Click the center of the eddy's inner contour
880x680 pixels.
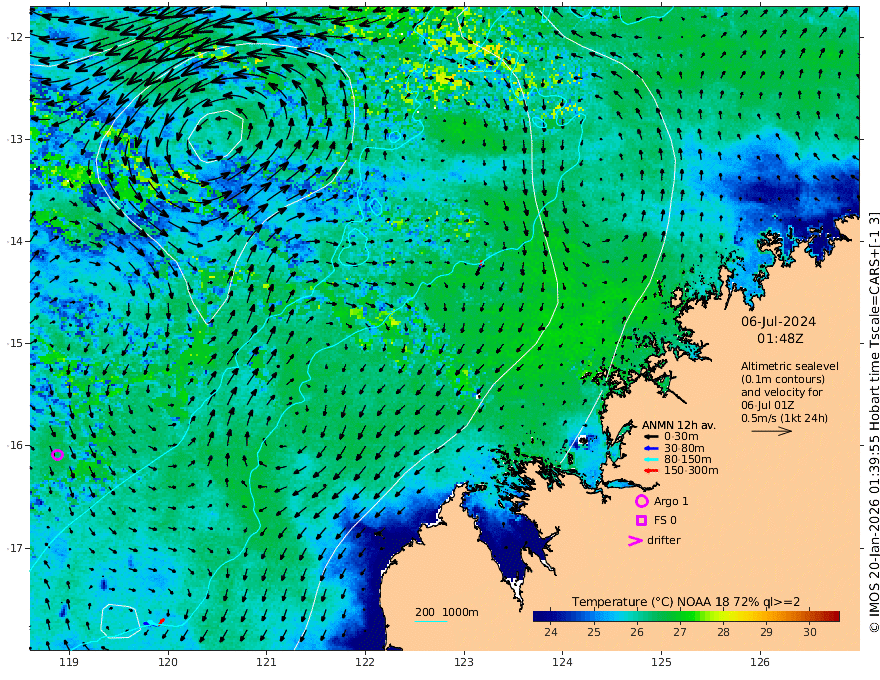pos(216,136)
